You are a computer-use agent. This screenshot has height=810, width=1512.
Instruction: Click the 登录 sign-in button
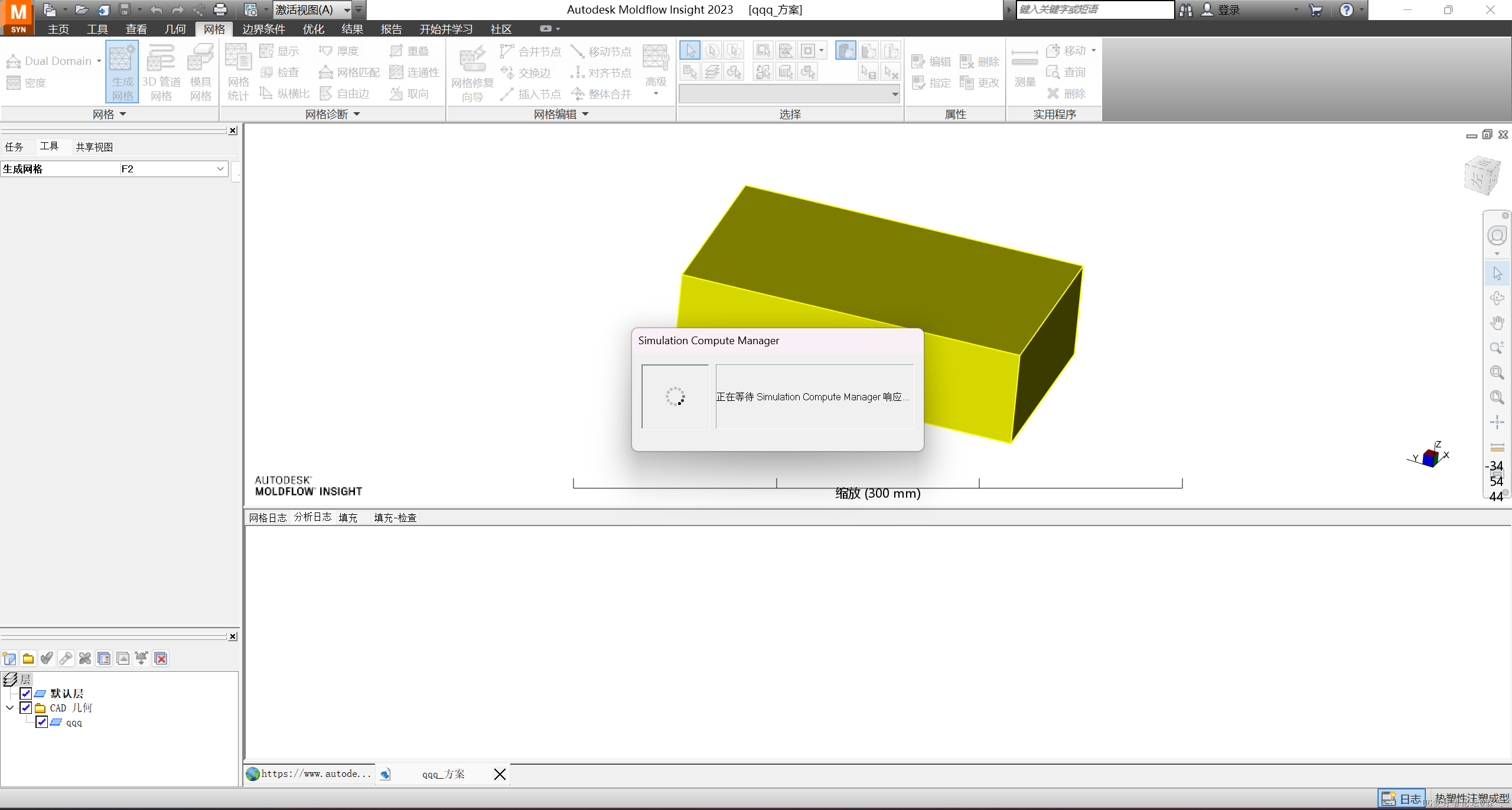[x=1221, y=9]
